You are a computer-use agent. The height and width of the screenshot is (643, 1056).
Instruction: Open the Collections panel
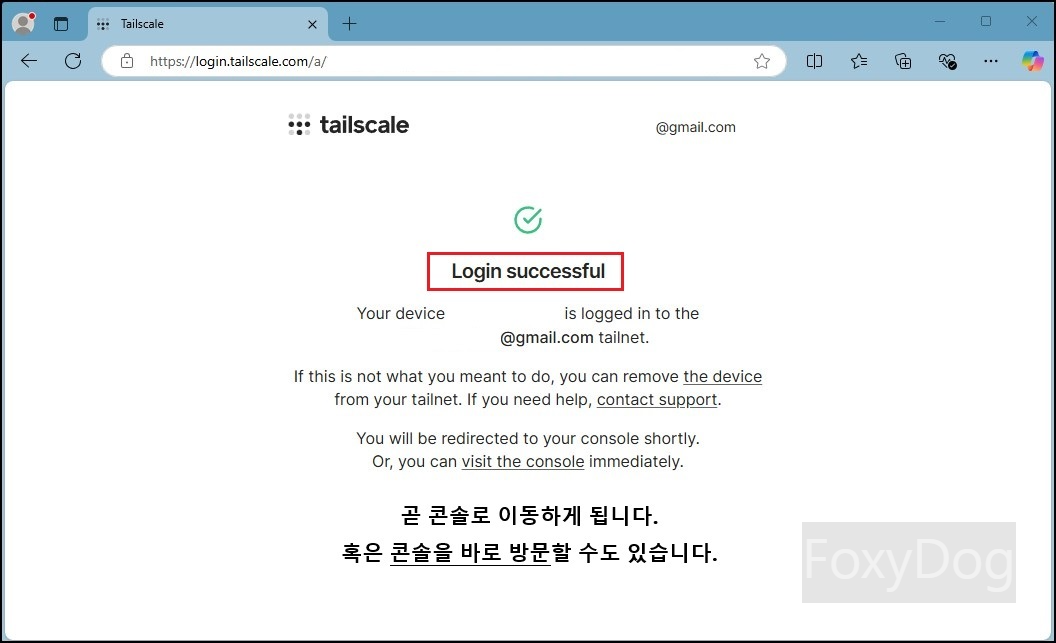click(x=903, y=61)
